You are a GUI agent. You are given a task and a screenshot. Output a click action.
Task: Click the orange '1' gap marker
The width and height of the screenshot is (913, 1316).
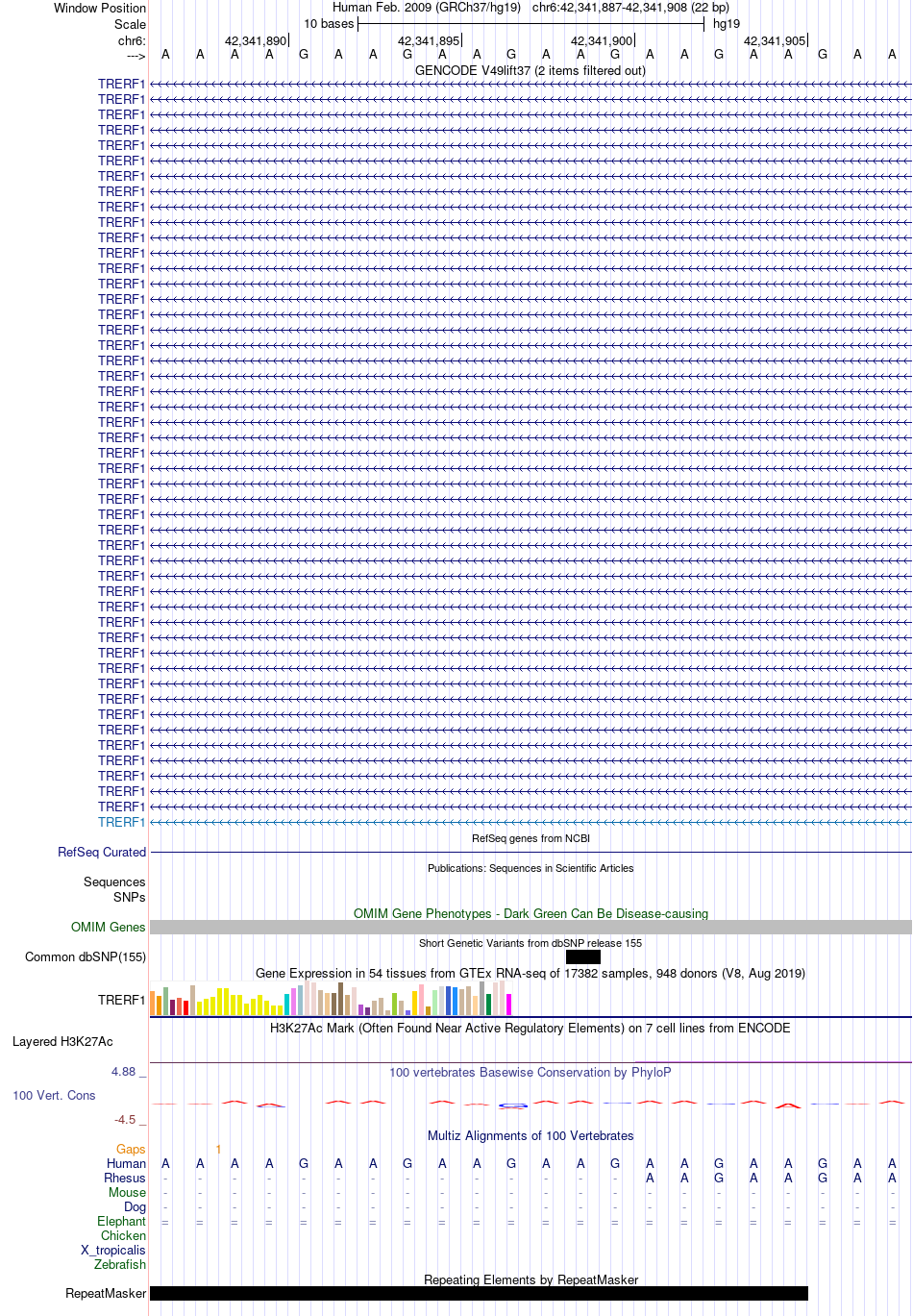pyautogui.click(x=218, y=1149)
